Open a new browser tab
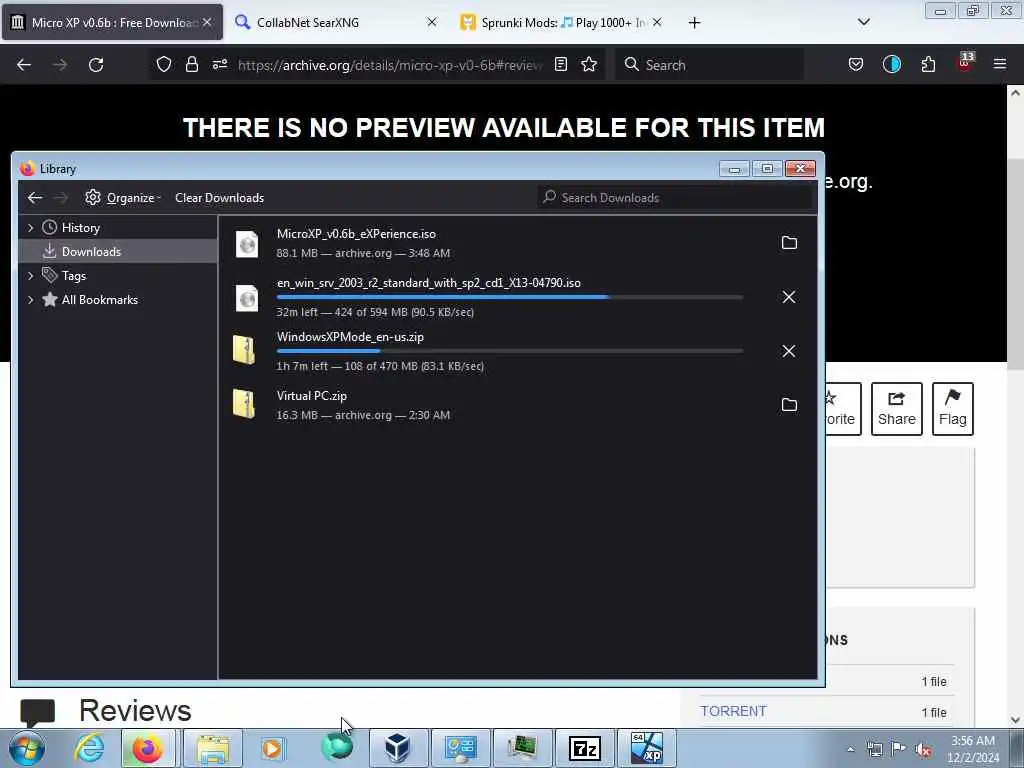 [x=694, y=23]
